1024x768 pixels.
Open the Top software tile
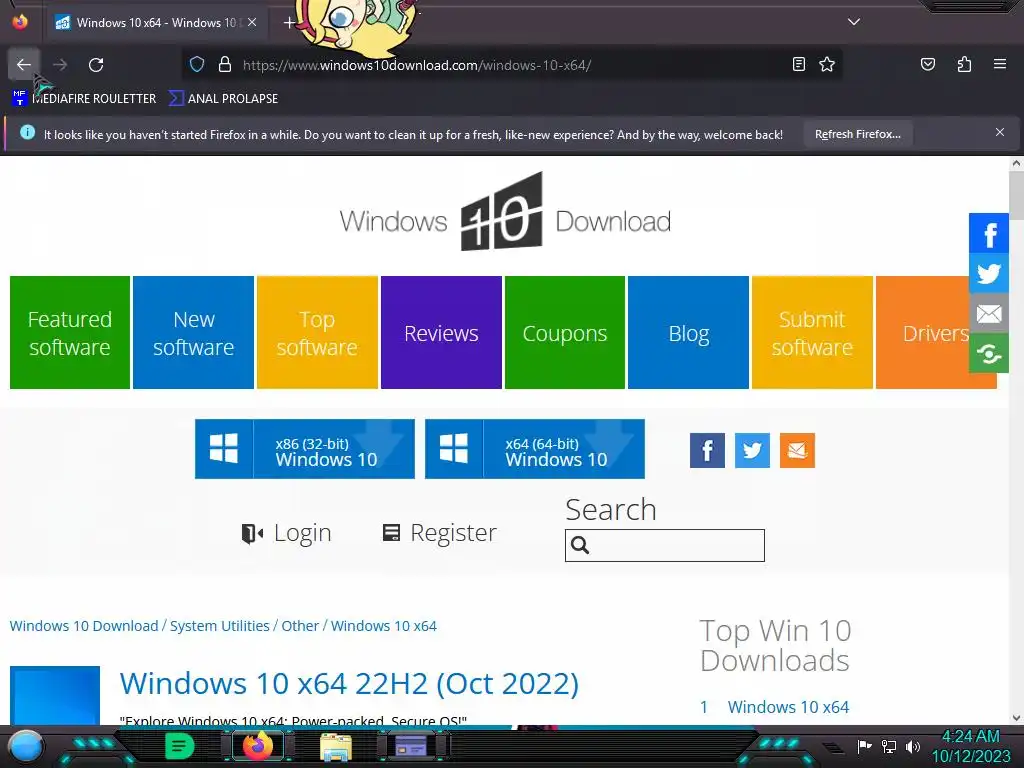317,332
